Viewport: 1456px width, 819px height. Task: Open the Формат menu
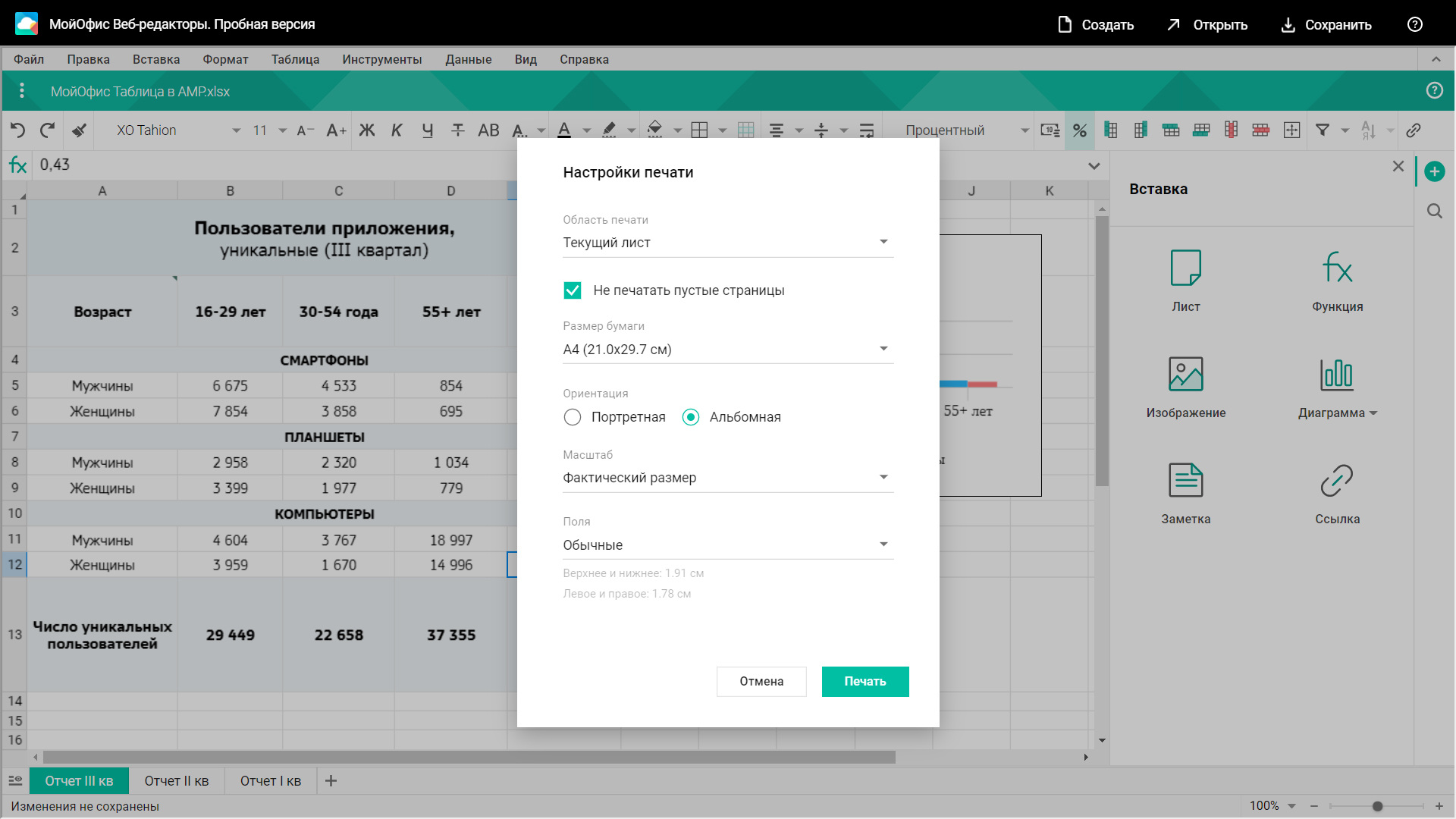225,59
